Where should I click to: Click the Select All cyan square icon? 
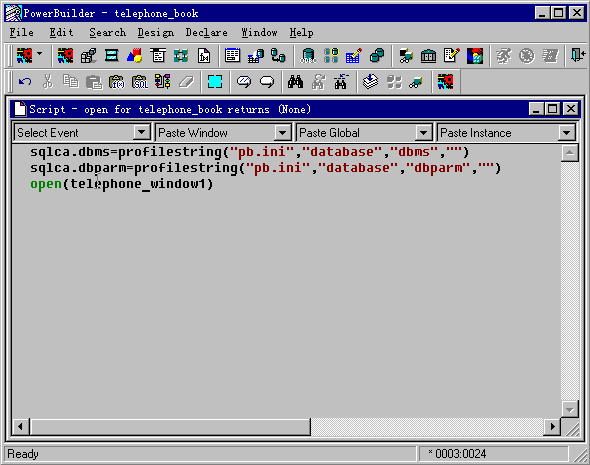pyautogui.click(x=215, y=82)
